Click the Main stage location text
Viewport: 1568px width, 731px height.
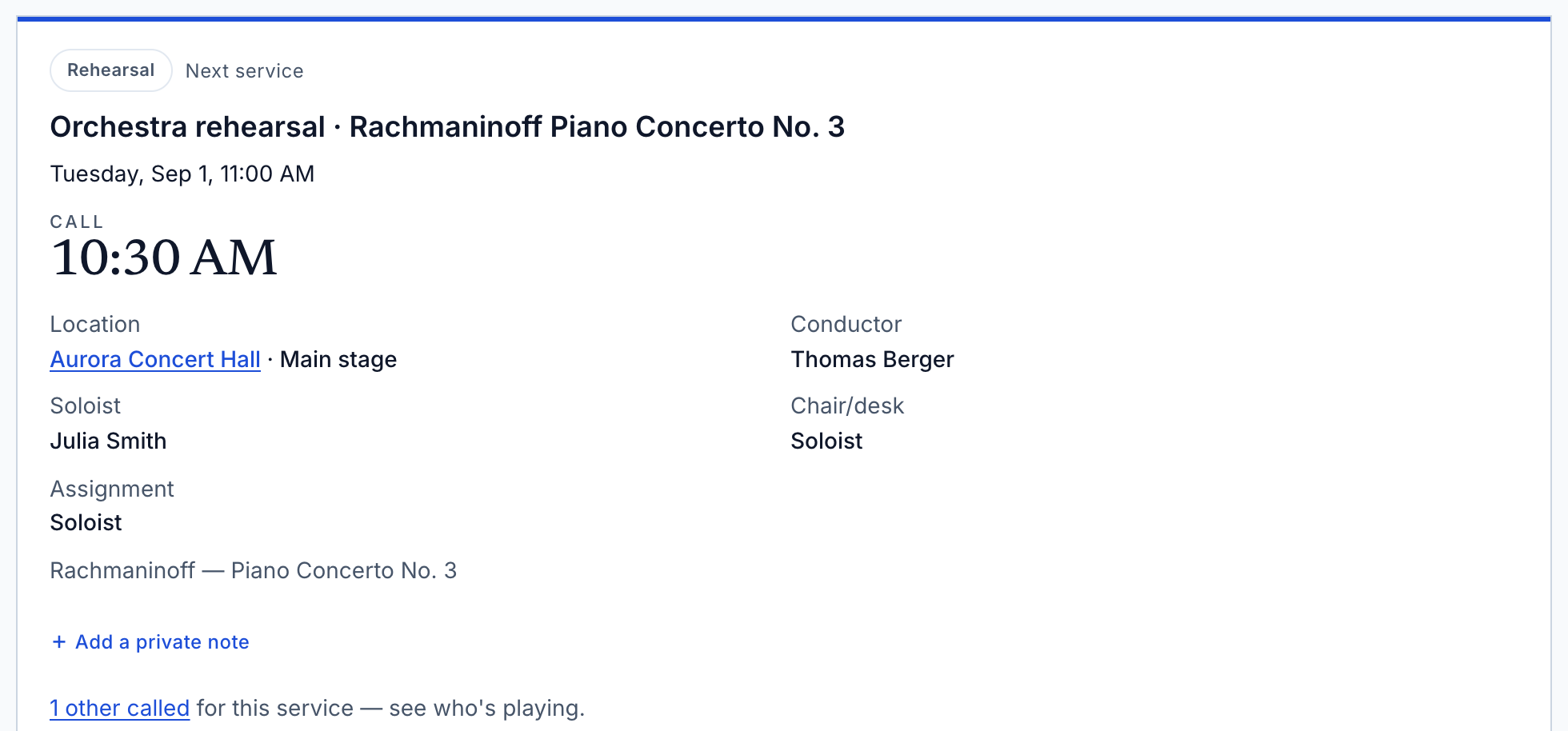click(x=338, y=360)
